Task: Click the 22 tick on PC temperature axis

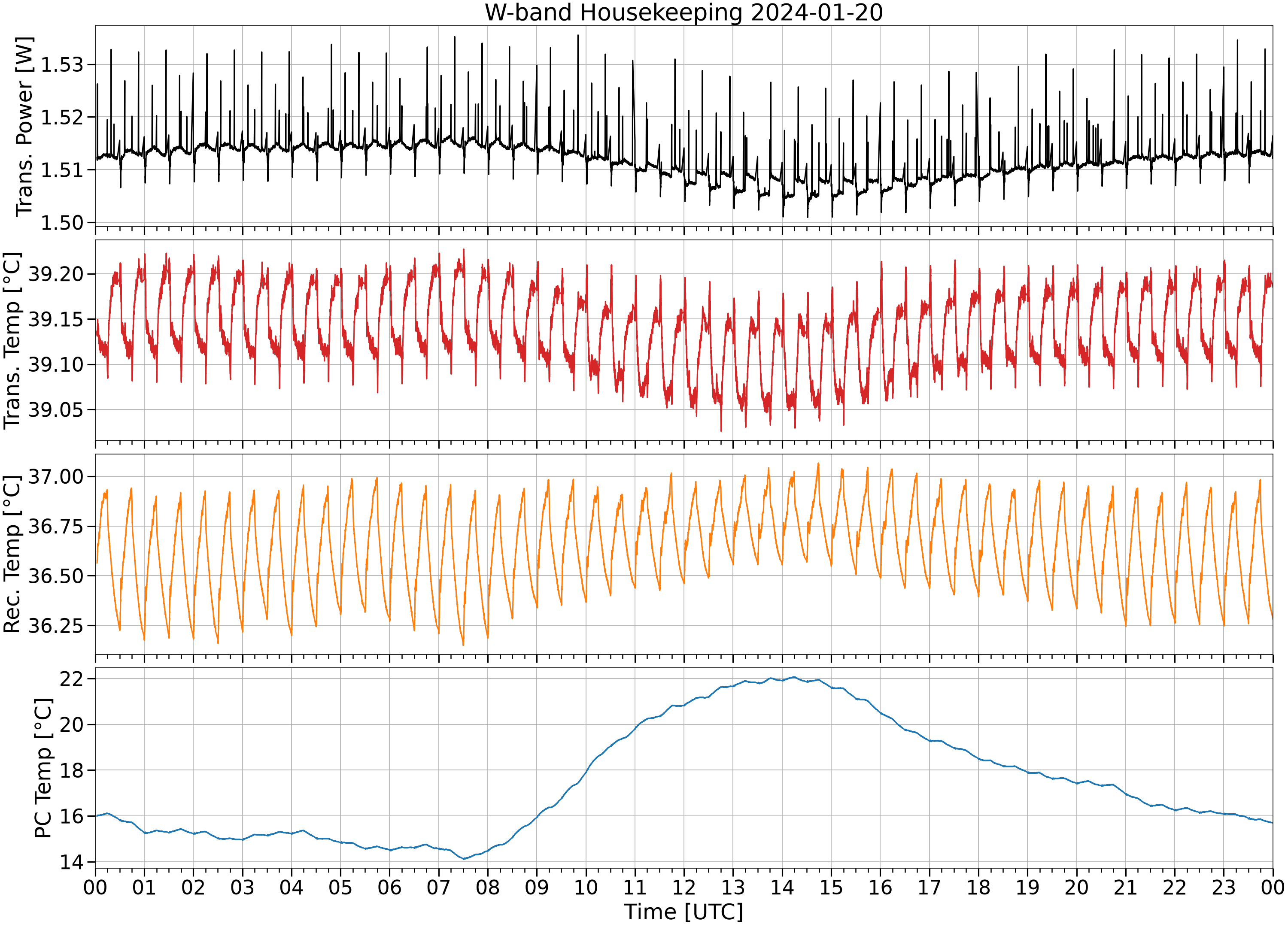Action: pyautogui.click(x=72, y=679)
